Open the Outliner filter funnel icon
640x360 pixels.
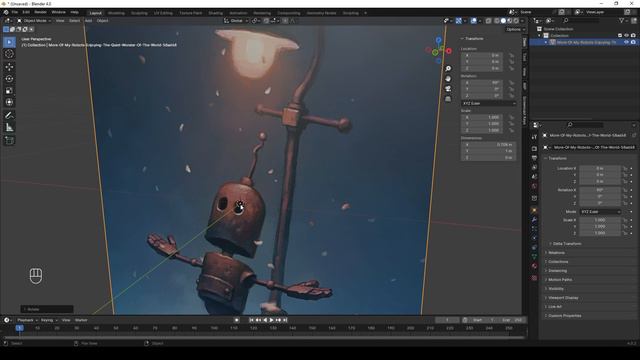coord(622,20)
